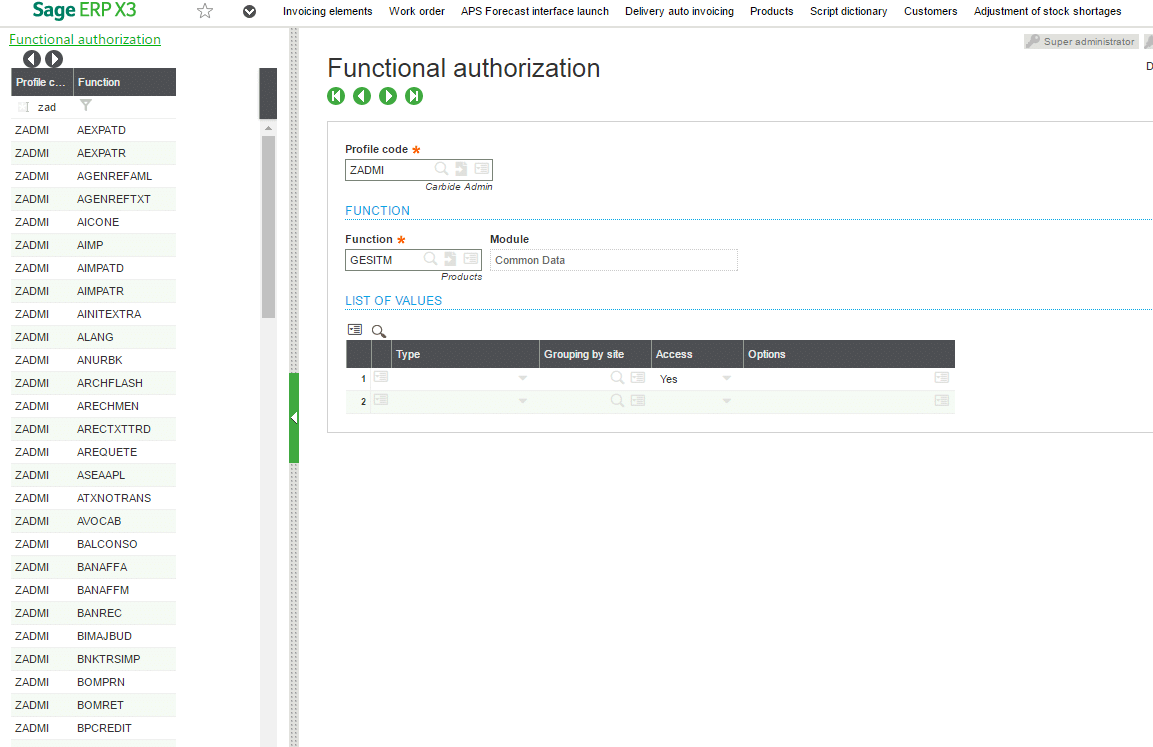Open the magnifier lookup beside Function field

(430, 258)
